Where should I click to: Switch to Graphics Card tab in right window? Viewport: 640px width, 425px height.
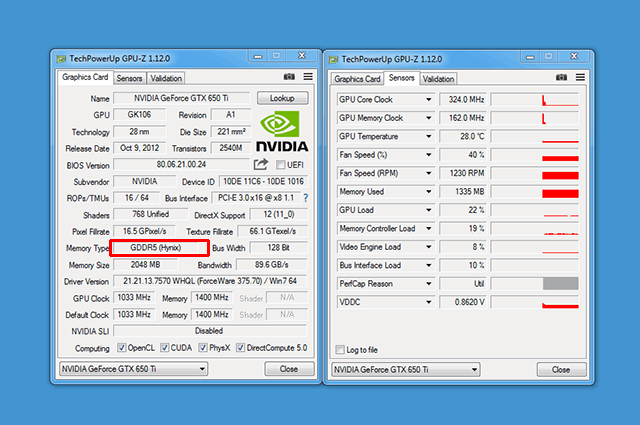357,79
